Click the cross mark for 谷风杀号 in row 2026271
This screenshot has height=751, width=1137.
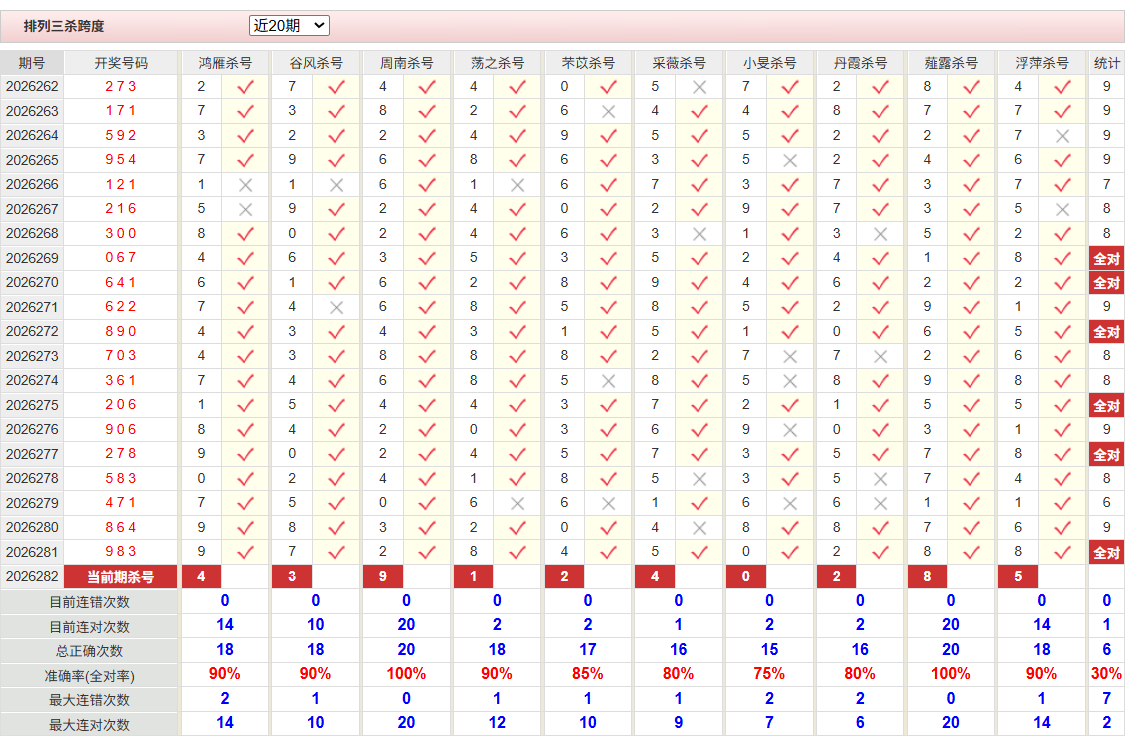click(x=336, y=308)
